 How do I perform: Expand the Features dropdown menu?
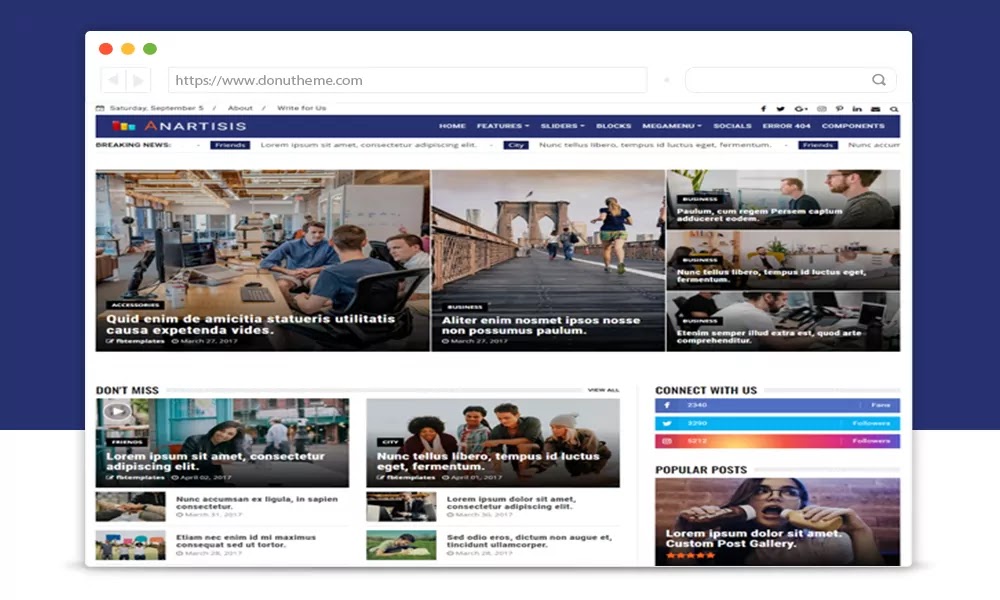pos(503,126)
